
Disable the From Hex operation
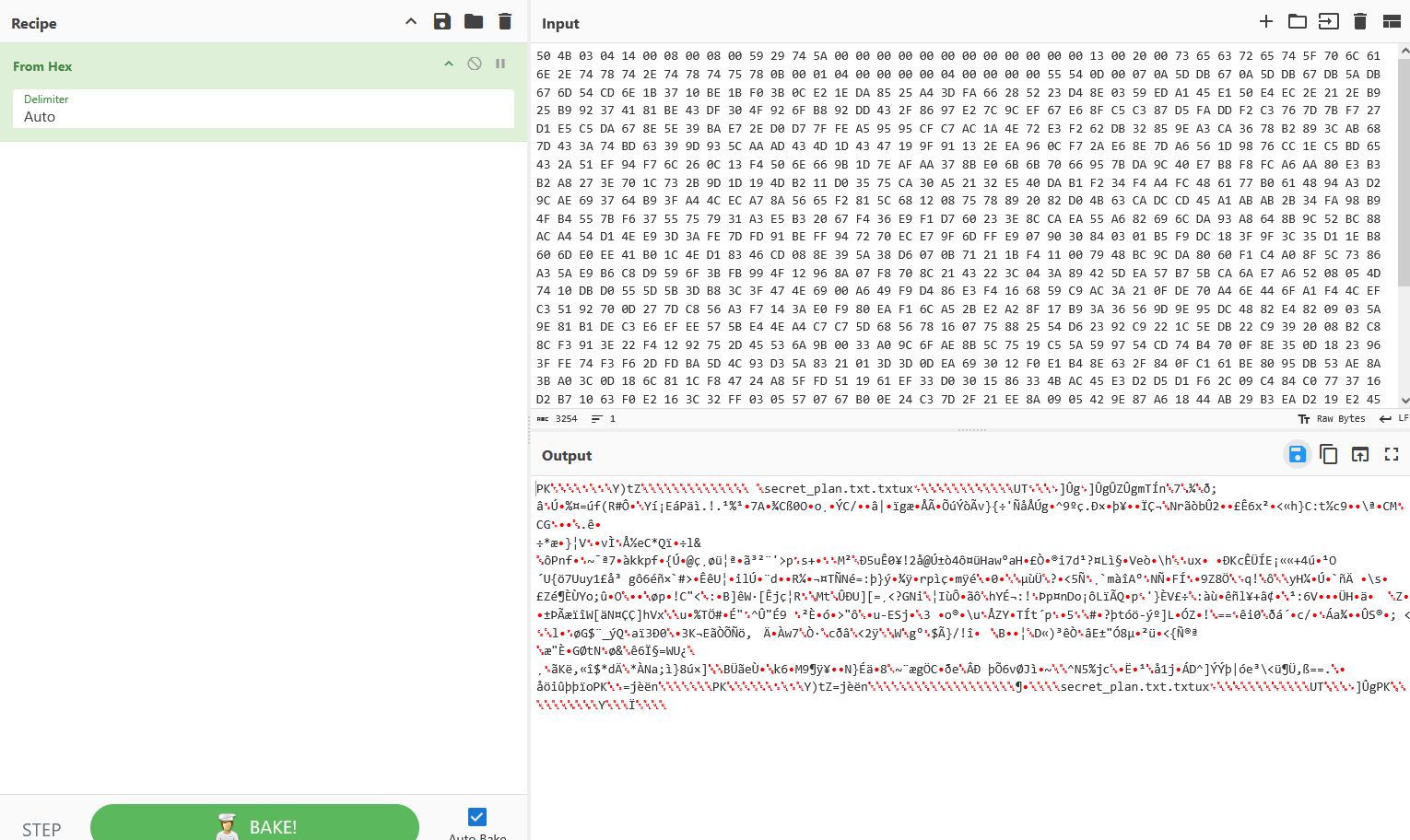click(475, 64)
